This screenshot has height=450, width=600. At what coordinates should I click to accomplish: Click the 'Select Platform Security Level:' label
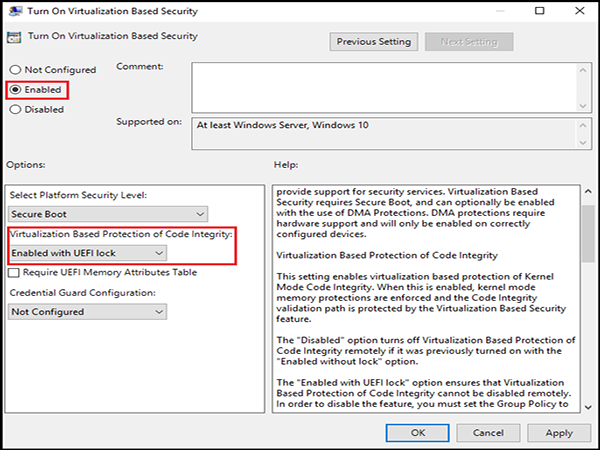click(78, 195)
